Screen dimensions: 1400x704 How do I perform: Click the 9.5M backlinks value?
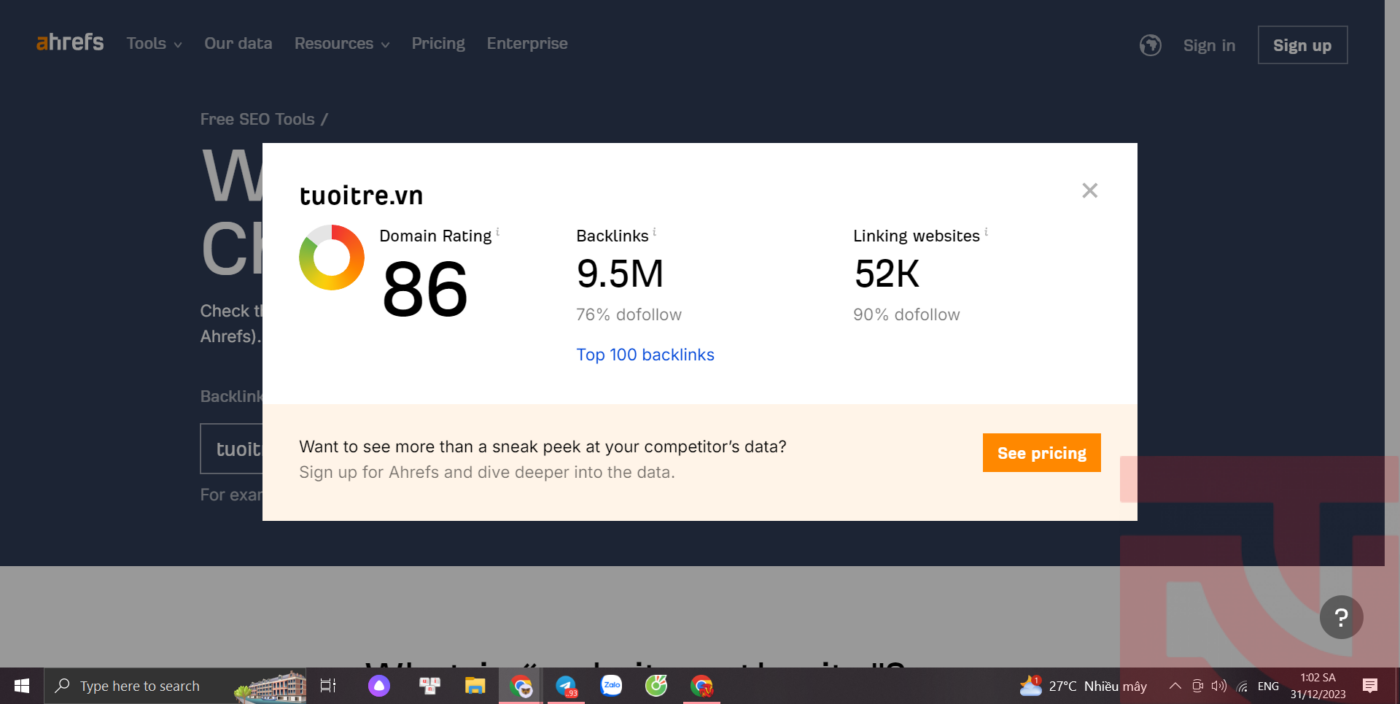click(x=620, y=274)
